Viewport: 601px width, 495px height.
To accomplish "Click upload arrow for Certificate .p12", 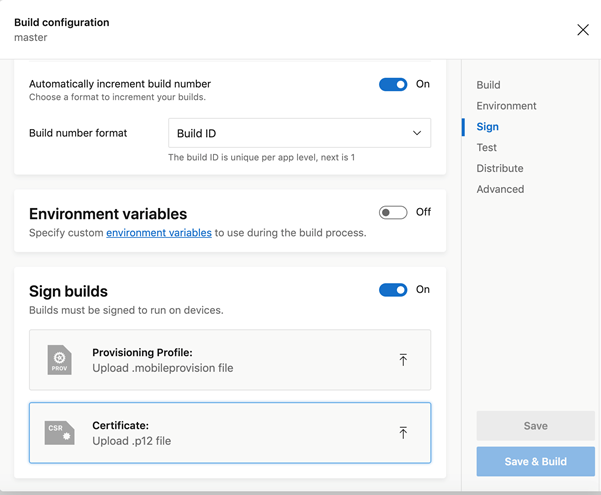I will [403, 433].
